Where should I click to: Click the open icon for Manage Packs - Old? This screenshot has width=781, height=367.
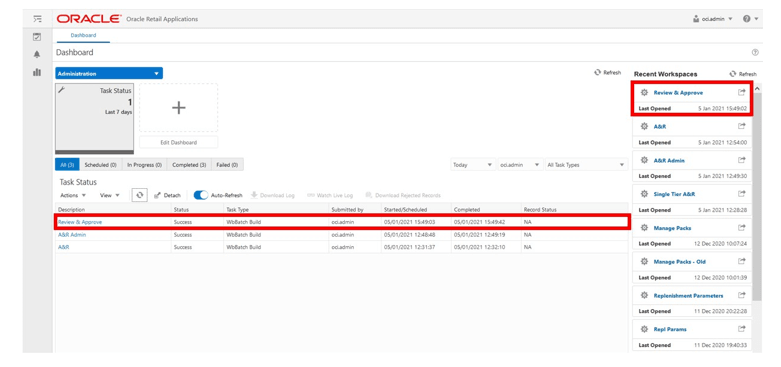pos(741,261)
